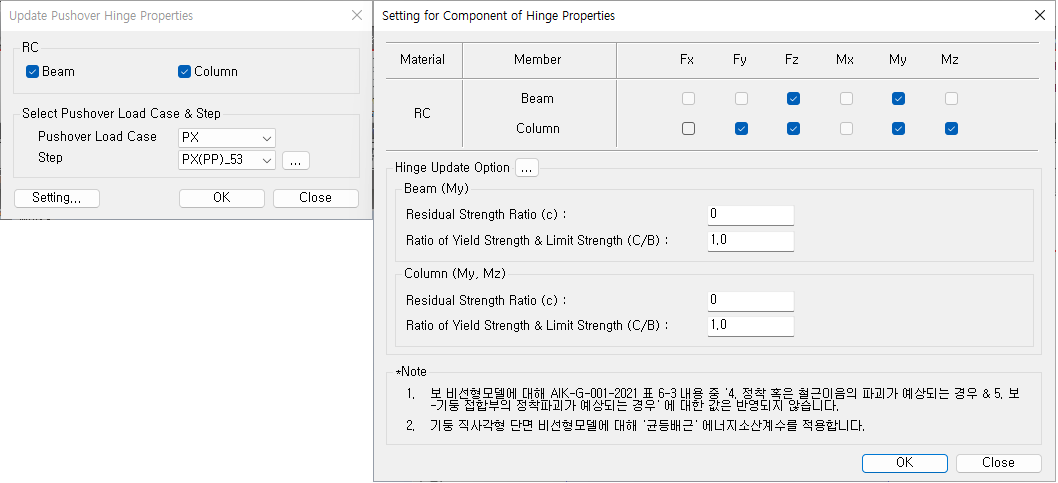Open the Step dropdown showing PX(PP)_53

[x=227, y=161]
